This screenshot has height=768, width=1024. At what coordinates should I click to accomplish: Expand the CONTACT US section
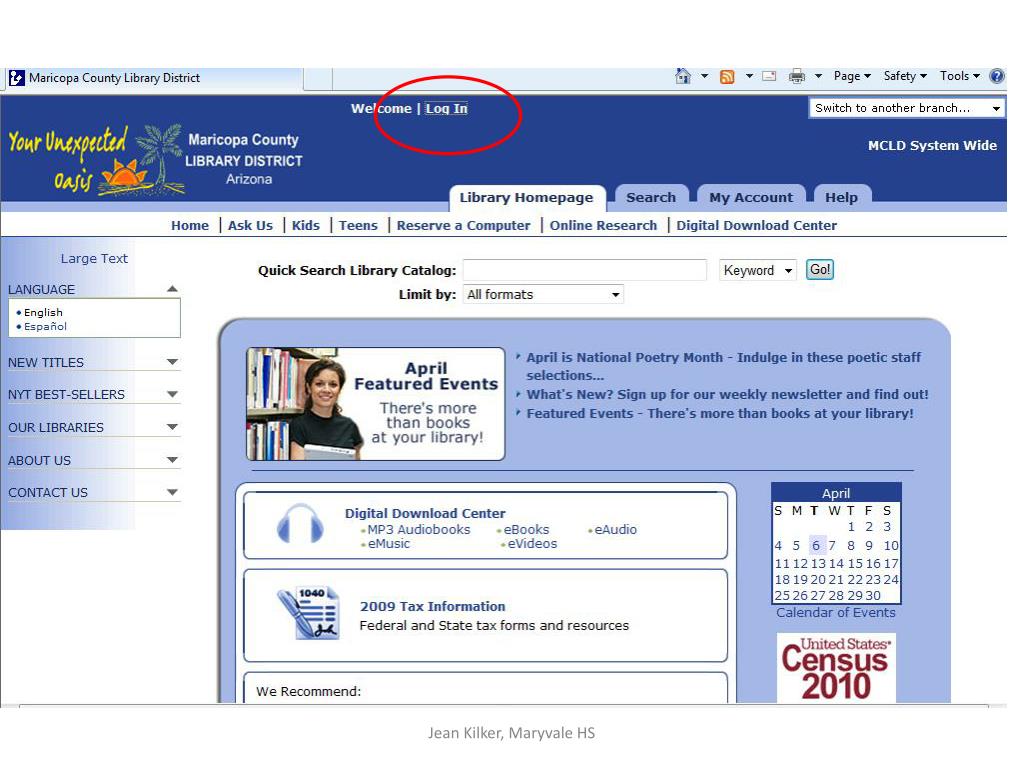point(172,492)
